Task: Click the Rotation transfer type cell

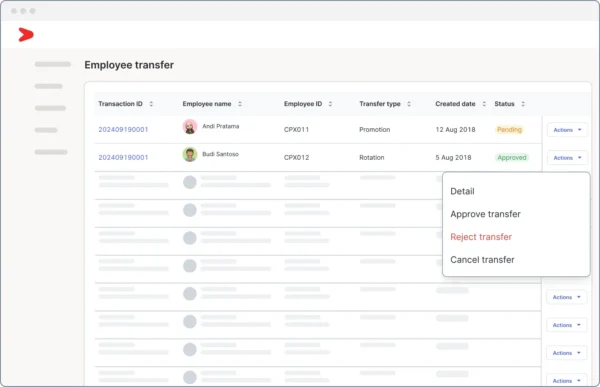Action: pos(372,157)
